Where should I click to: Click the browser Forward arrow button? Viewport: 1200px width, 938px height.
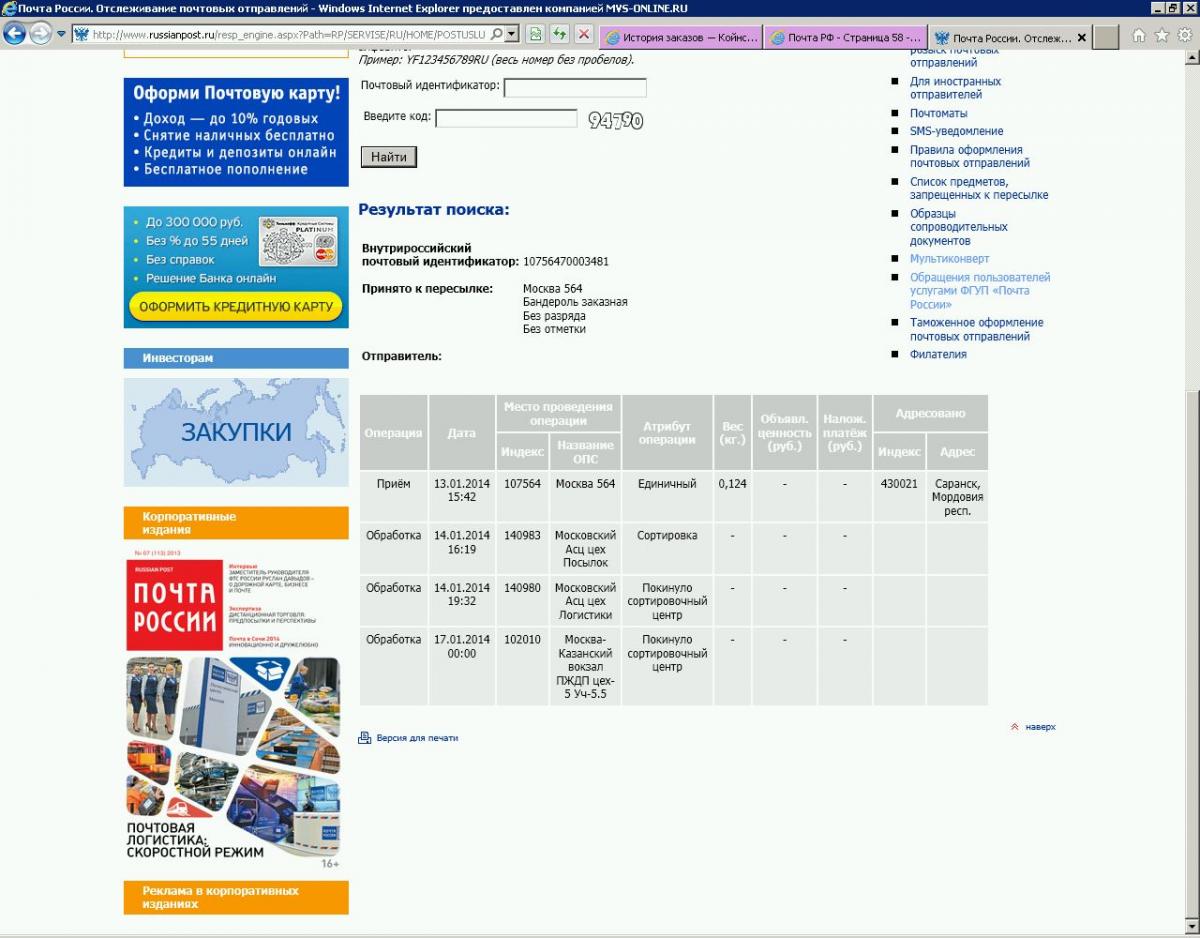point(40,34)
